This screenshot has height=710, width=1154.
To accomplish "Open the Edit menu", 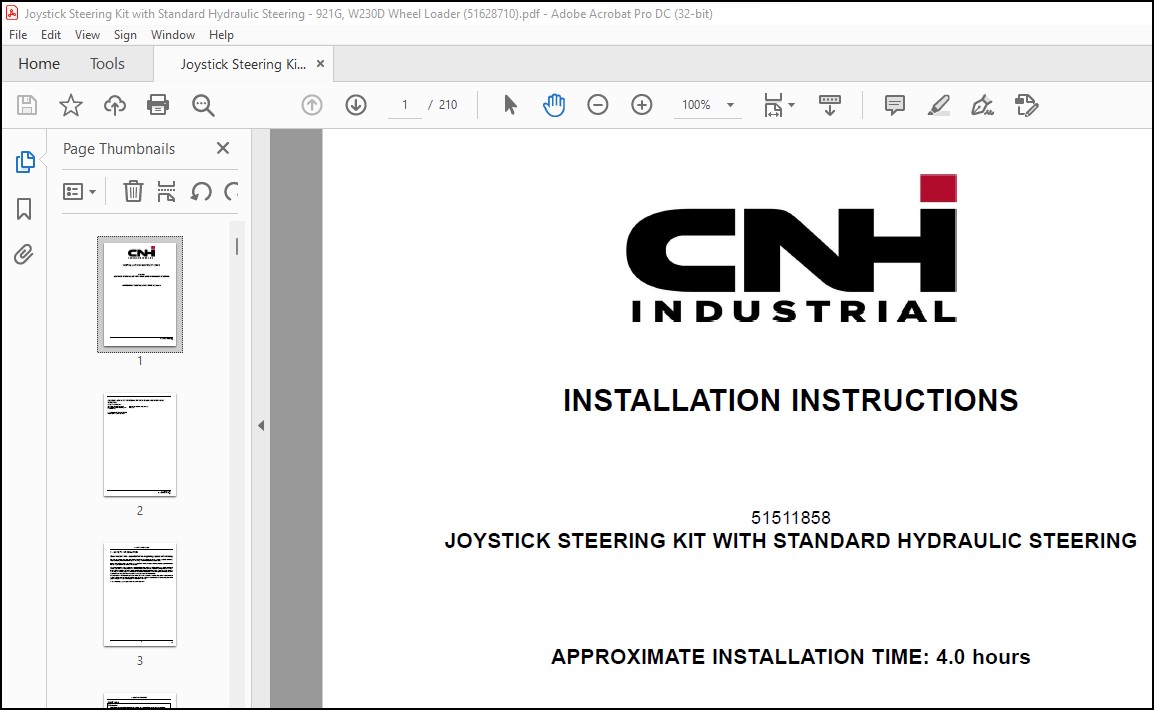I will coord(51,35).
